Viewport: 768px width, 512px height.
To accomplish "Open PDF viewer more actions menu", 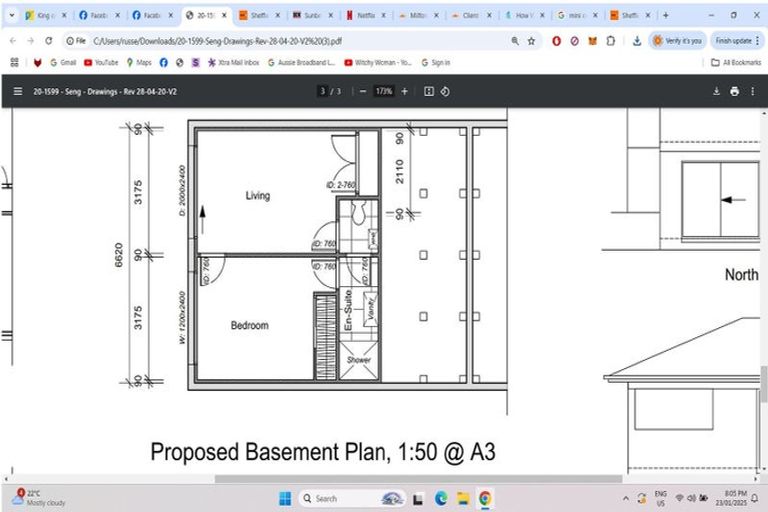I will [x=752, y=91].
